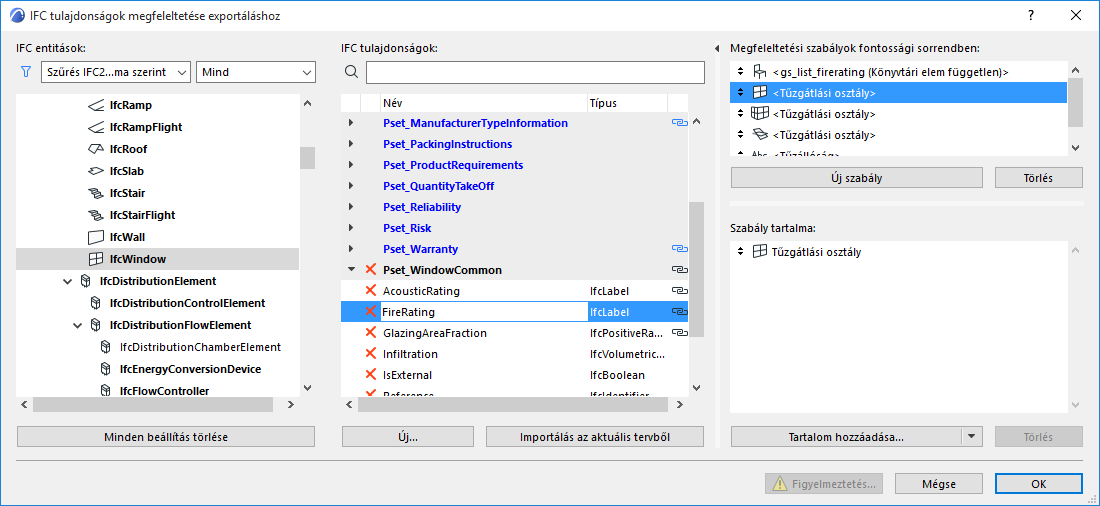Click 'Törlés' button beside 'Új szabály'
This screenshot has width=1100, height=506.
click(x=1039, y=178)
